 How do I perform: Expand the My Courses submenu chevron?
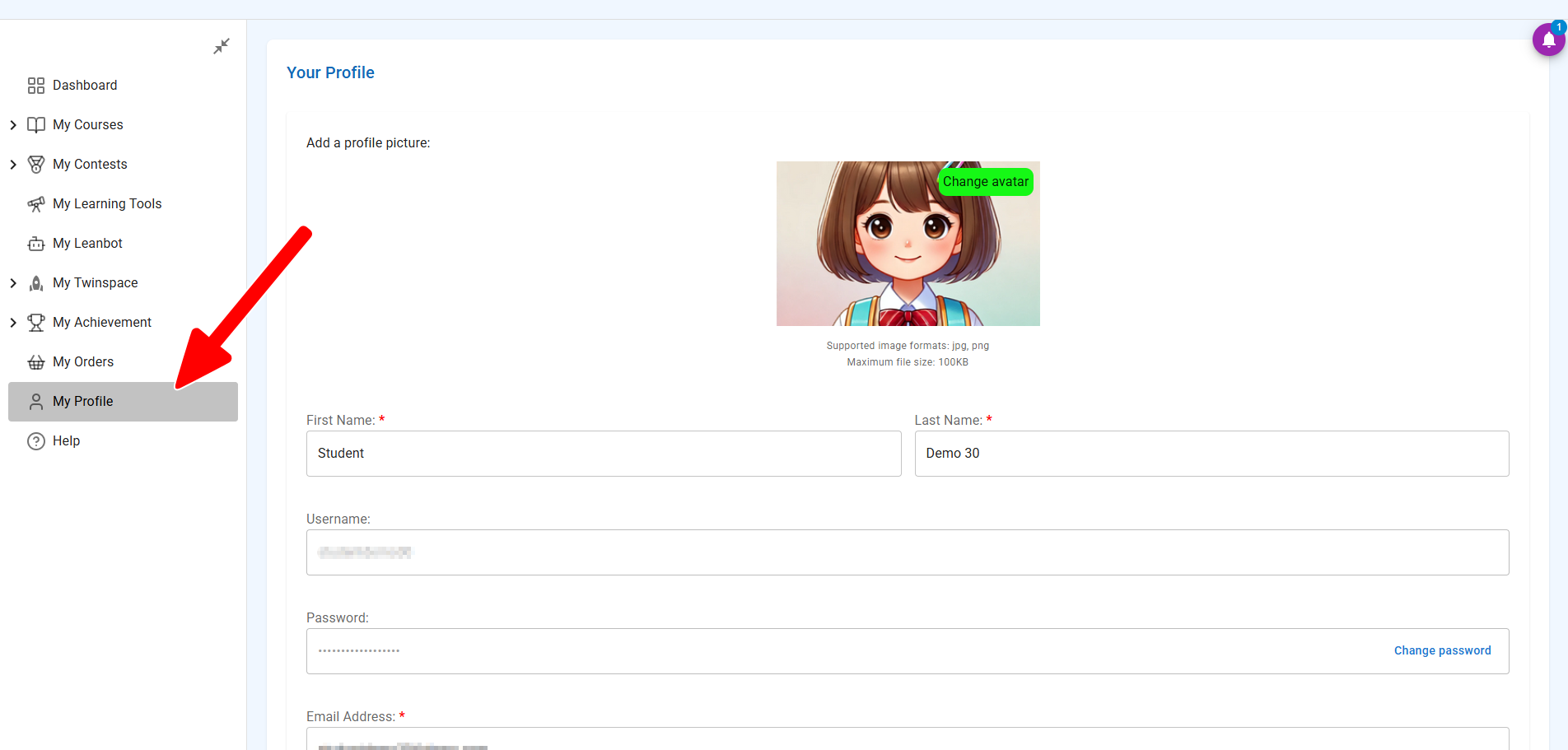pyautogui.click(x=13, y=125)
